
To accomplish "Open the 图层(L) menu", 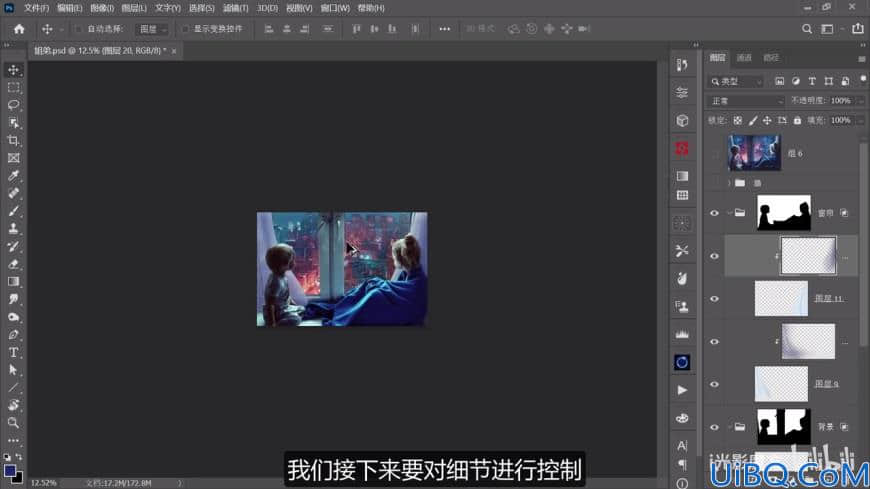I will pyautogui.click(x=134, y=8).
